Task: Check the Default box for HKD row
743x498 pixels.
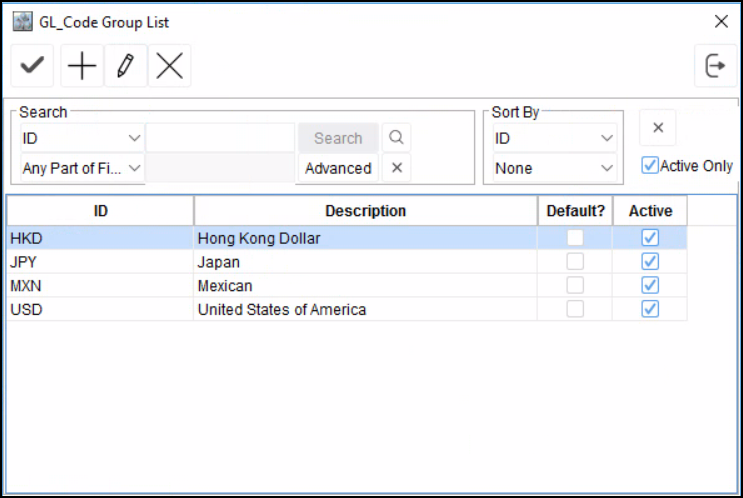Action: [x=575, y=238]
